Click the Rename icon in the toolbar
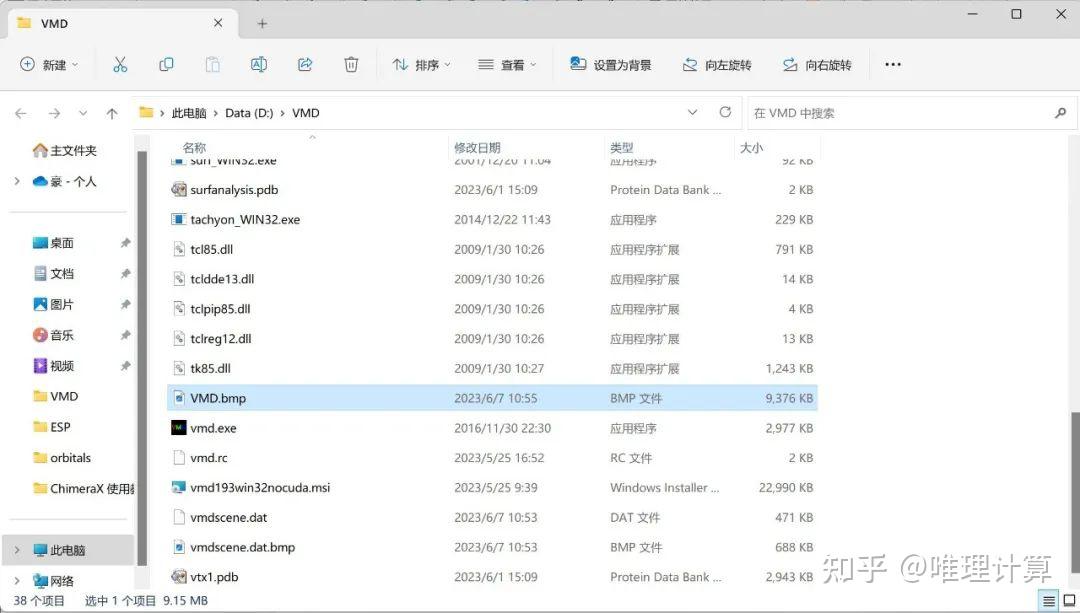Image resolution: width=1080 pixels, height=613 pixels. tap(259, 63)
